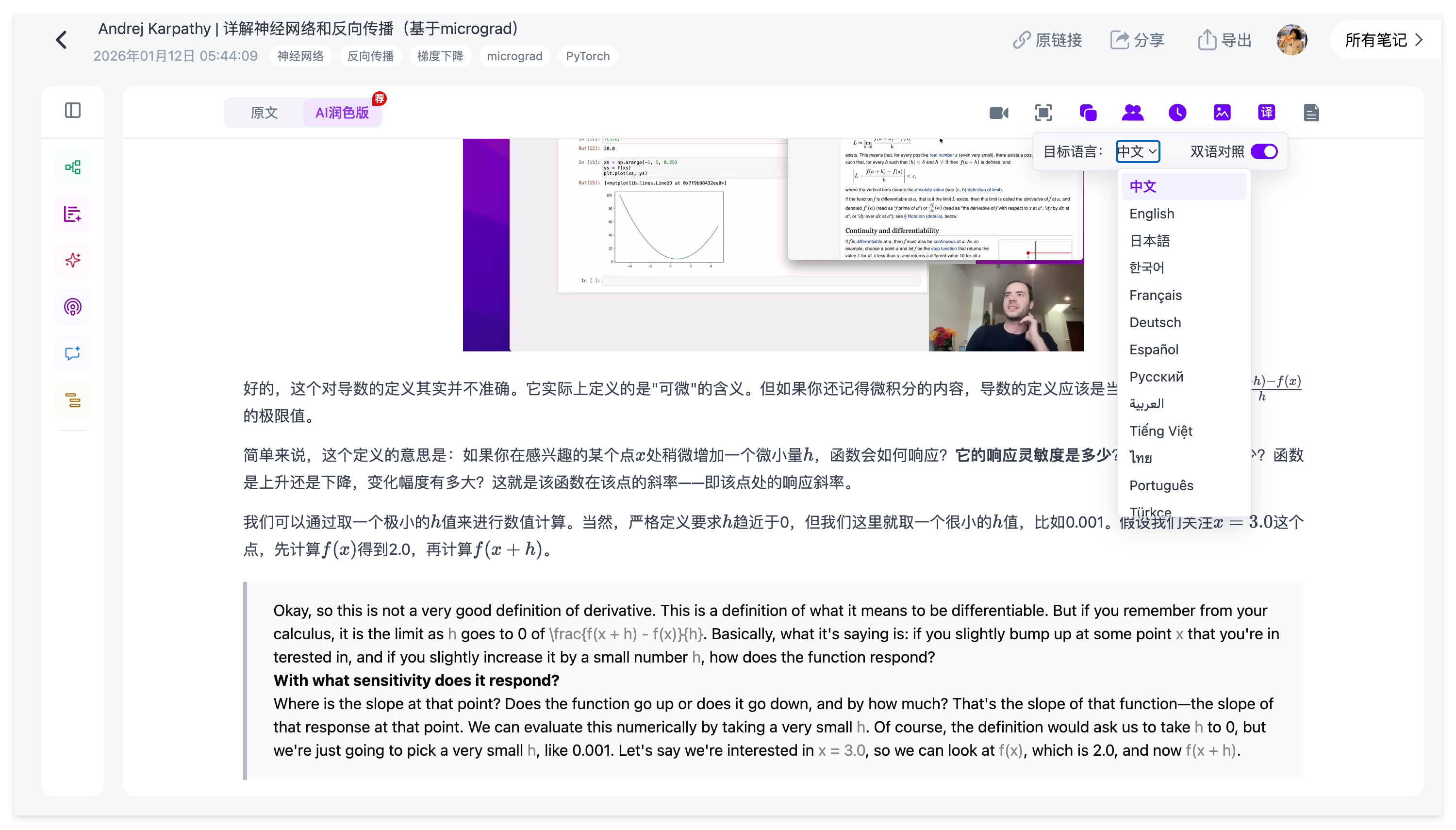This screenshot has width=1456, height=830.
Task: Click the video camera toolbar icon
Action: [x=998, y=113]
